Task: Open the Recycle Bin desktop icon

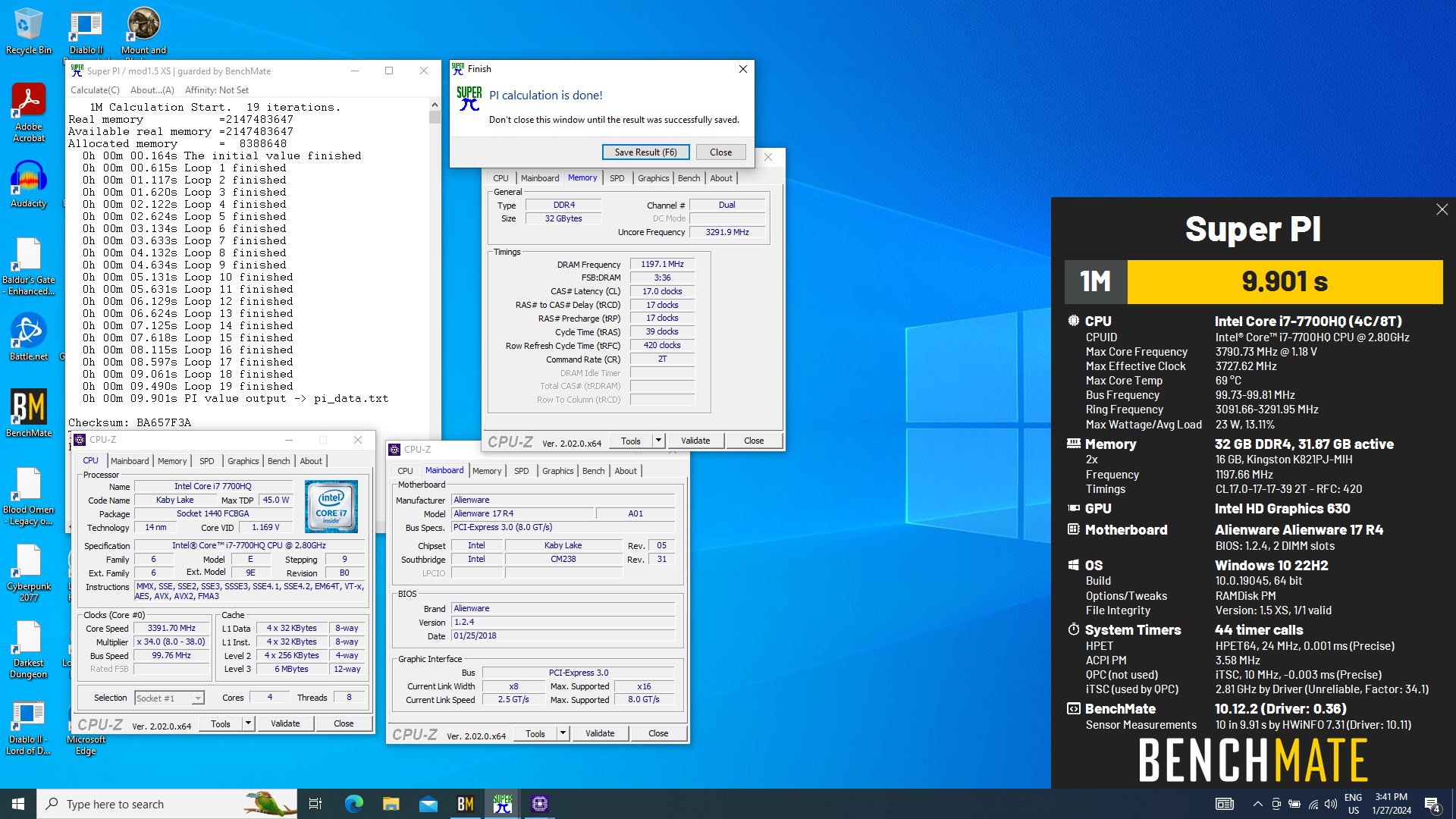Action: click(x=29, y=30)
